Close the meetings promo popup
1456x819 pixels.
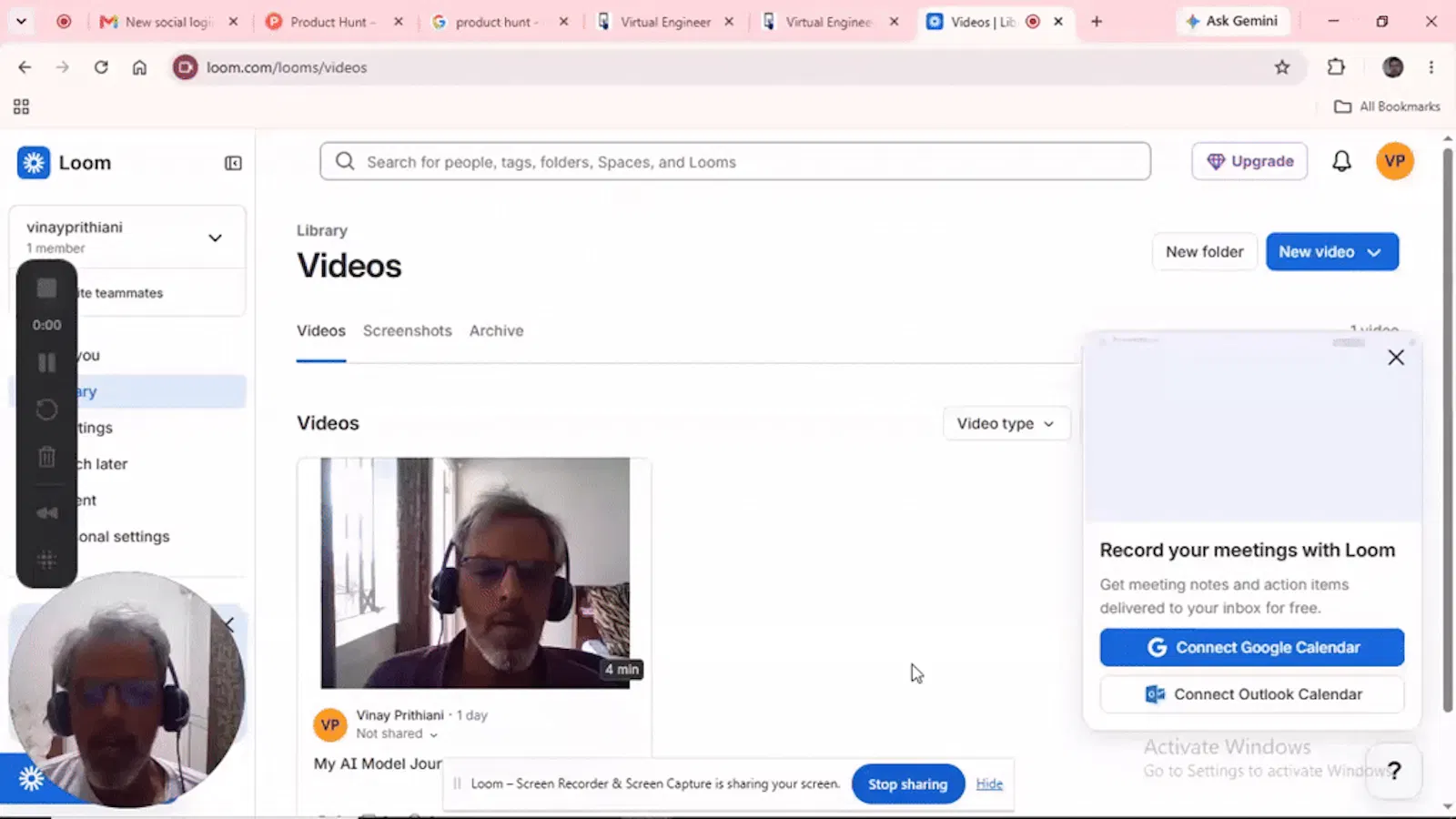pos(1396,358)
